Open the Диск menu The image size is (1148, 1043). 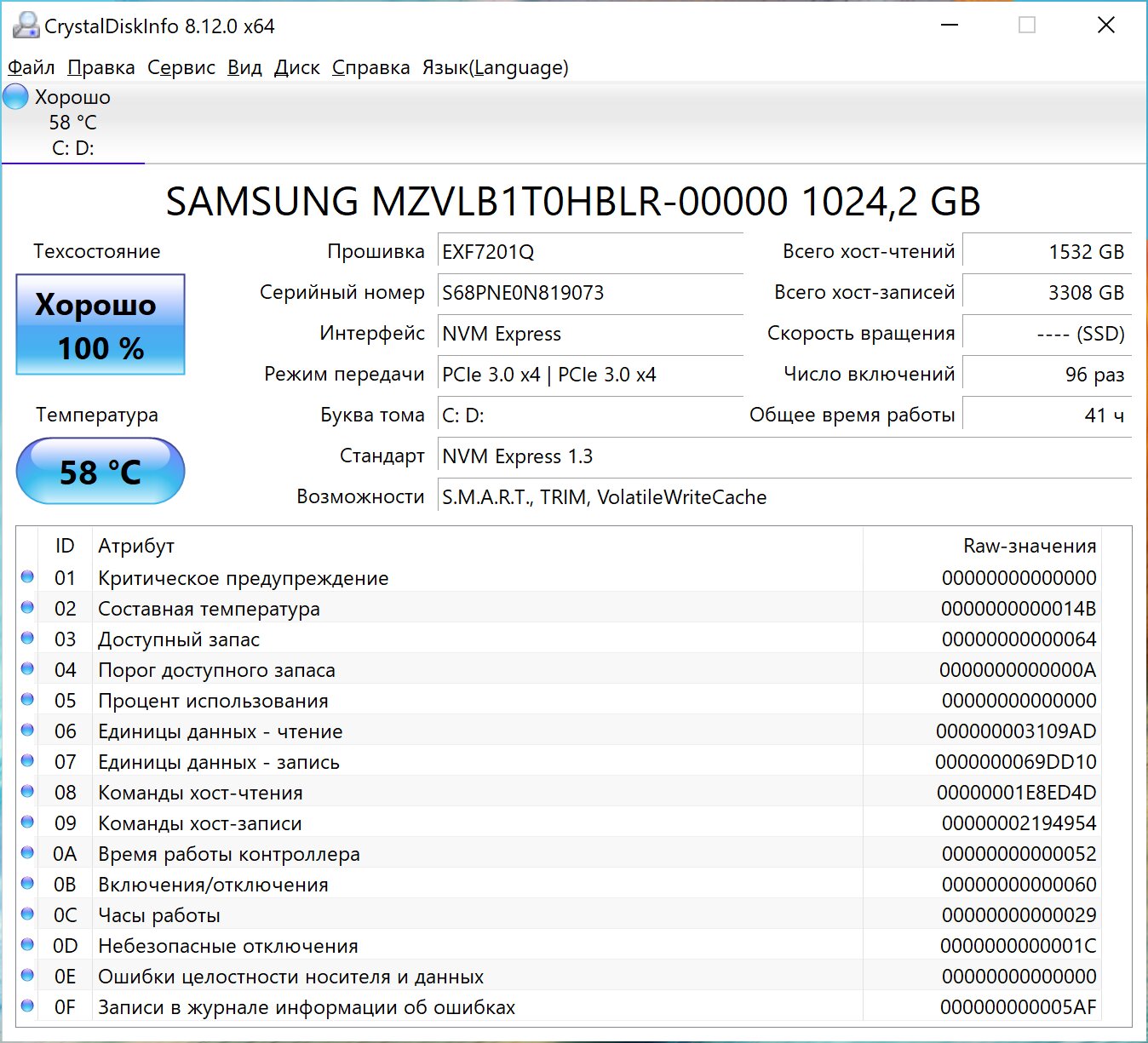click(x=296, y=68)
